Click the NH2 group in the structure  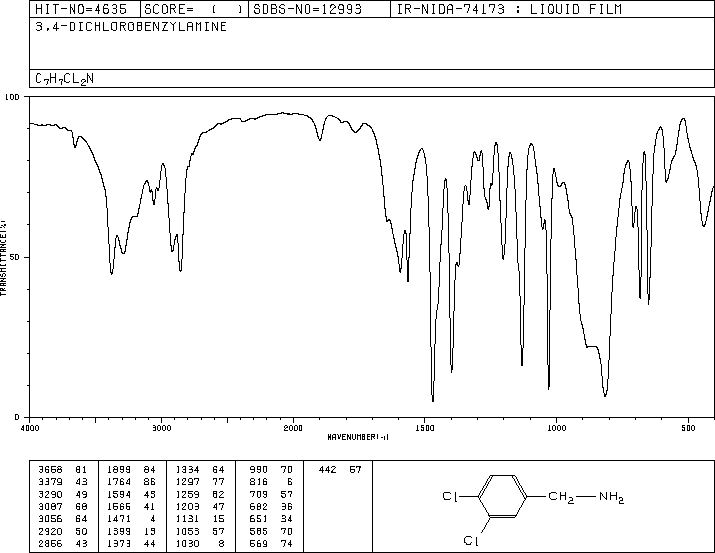611,497
